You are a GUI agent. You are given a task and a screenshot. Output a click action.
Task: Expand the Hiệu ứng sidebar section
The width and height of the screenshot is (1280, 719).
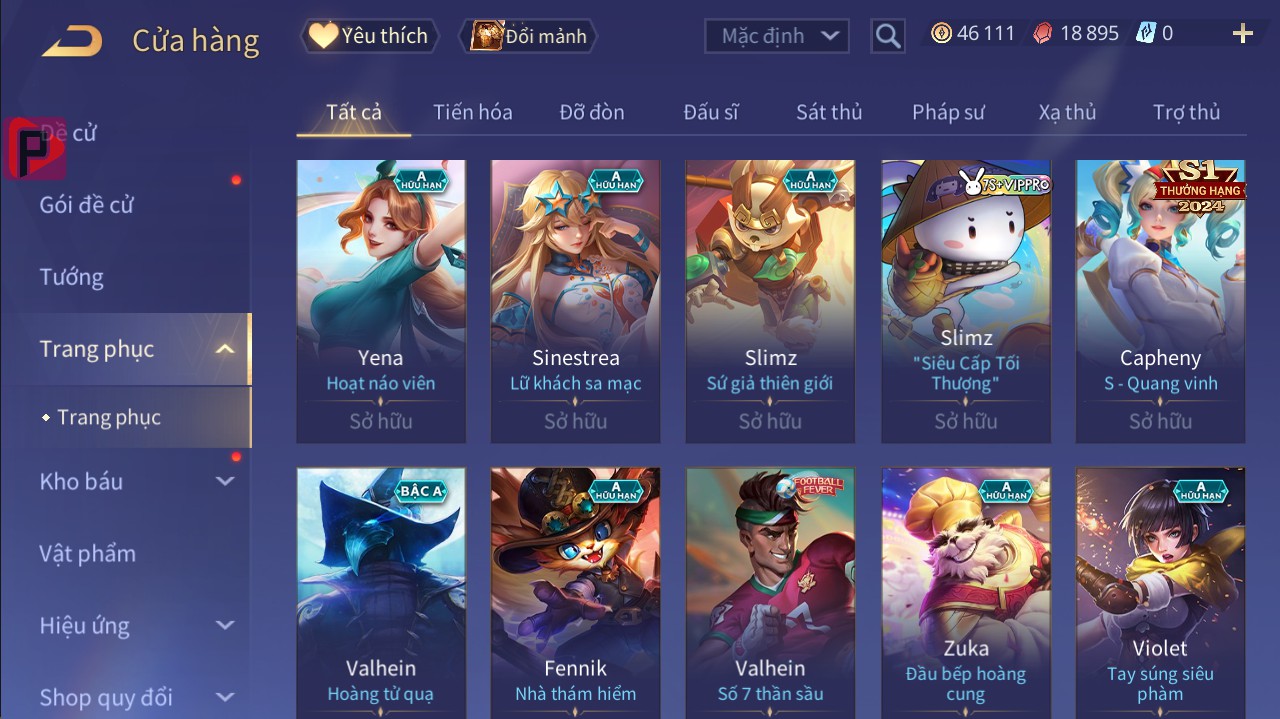coord(226,626)
